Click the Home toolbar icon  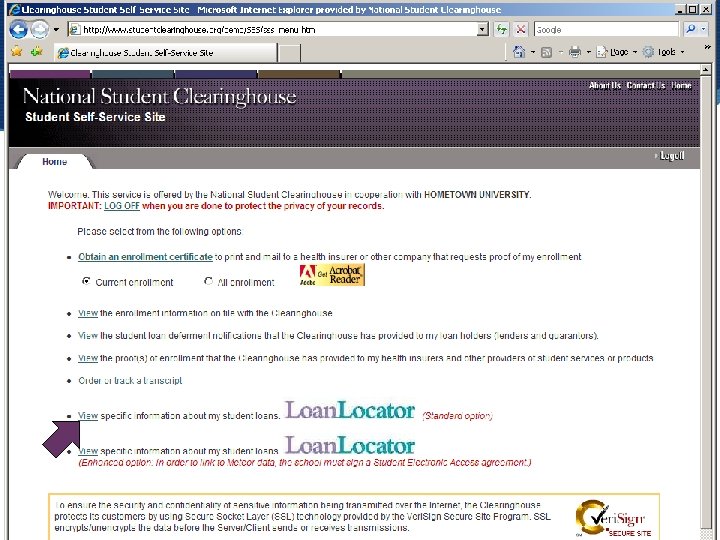[x=519, y=52]
